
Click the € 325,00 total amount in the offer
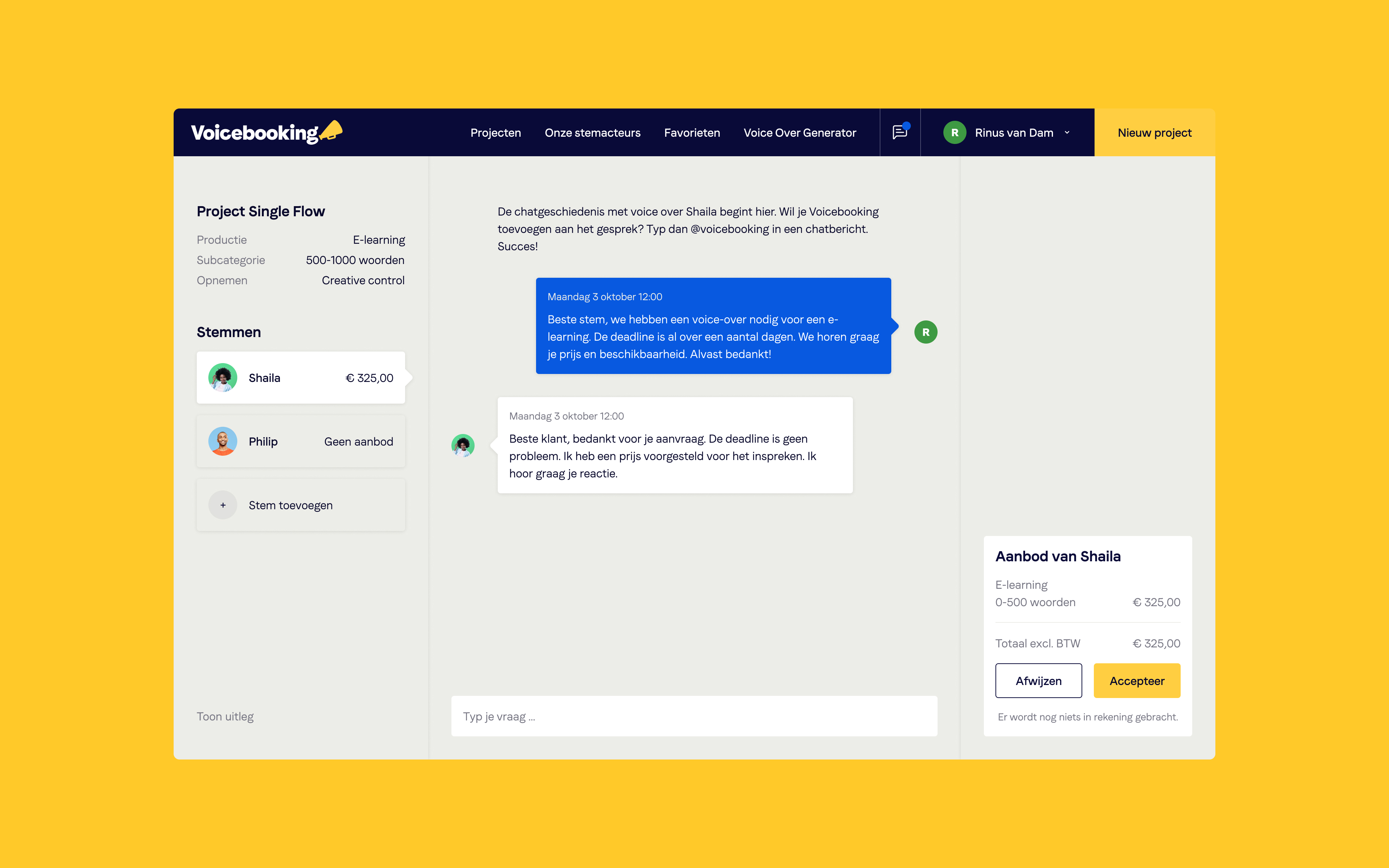coord(1156,643)
